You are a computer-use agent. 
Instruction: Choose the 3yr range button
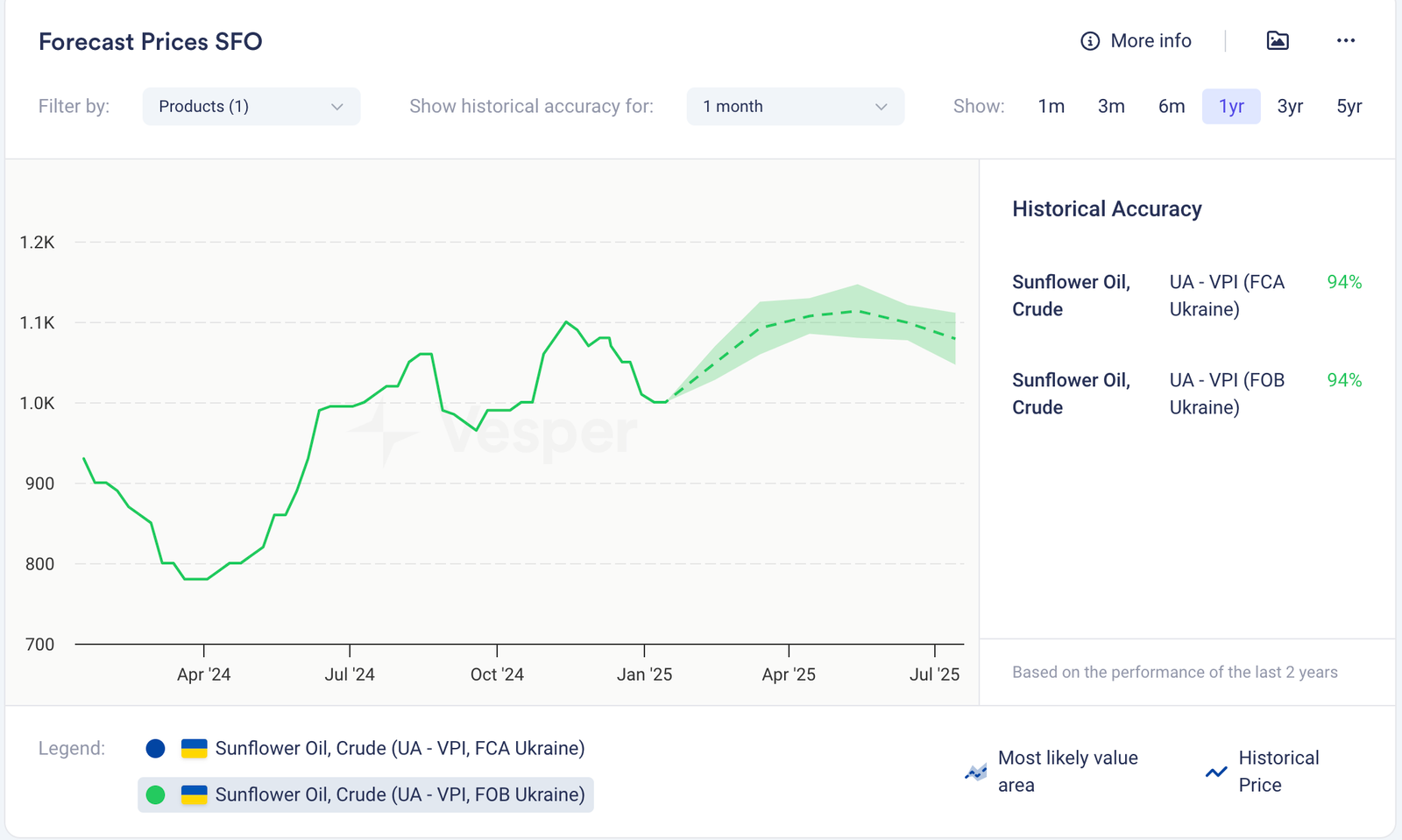click(x=1290, y=106)
